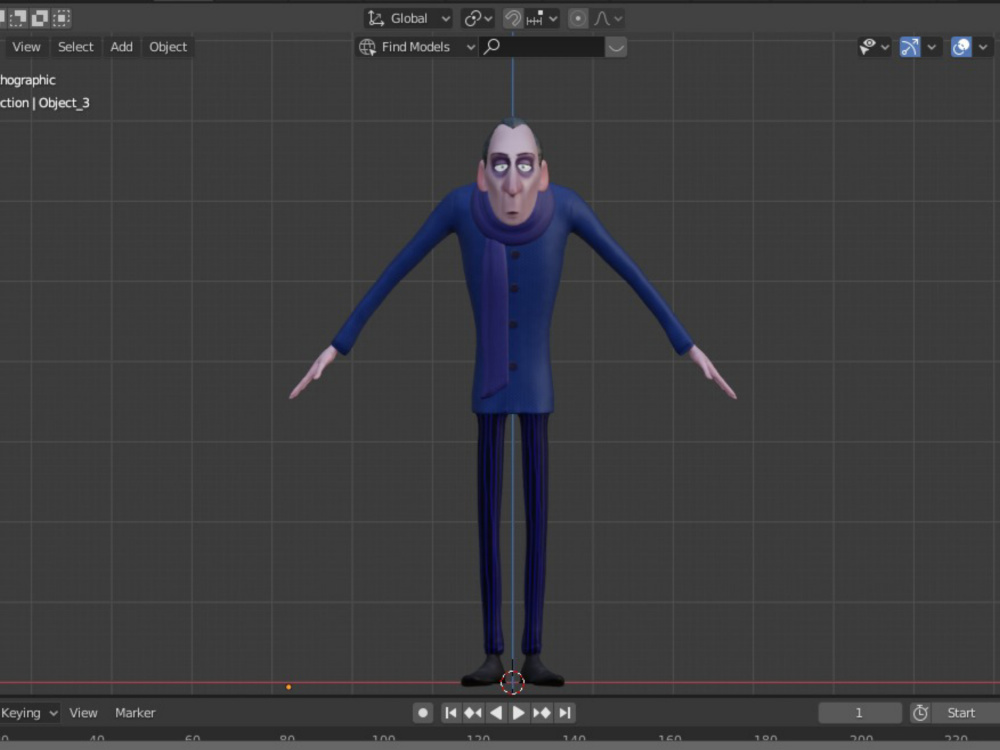Open the timeline View menu
Viewport: 1000px width, 750px height.
pos(84,712)
